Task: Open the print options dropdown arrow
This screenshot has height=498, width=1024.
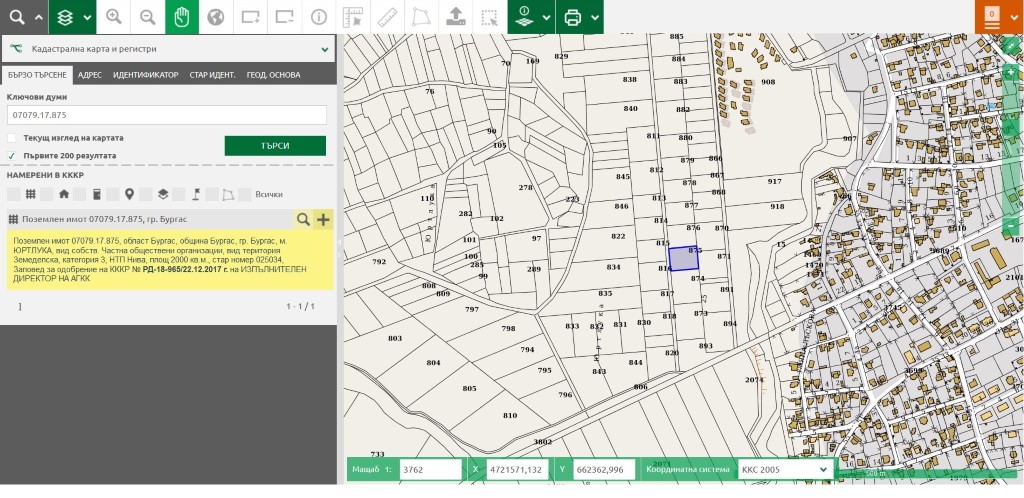Action: (x=596, y=18)
